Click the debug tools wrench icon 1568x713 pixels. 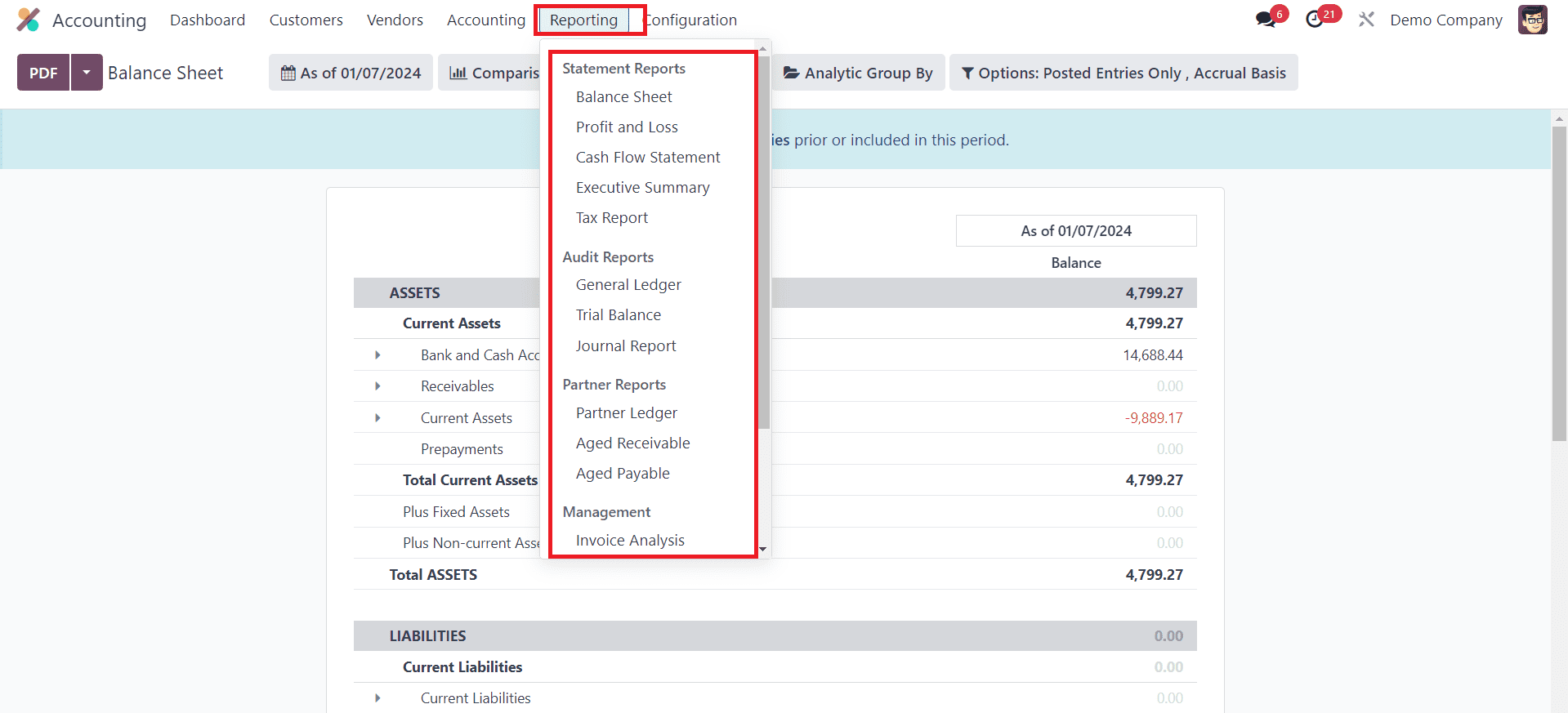(1366, 20)
